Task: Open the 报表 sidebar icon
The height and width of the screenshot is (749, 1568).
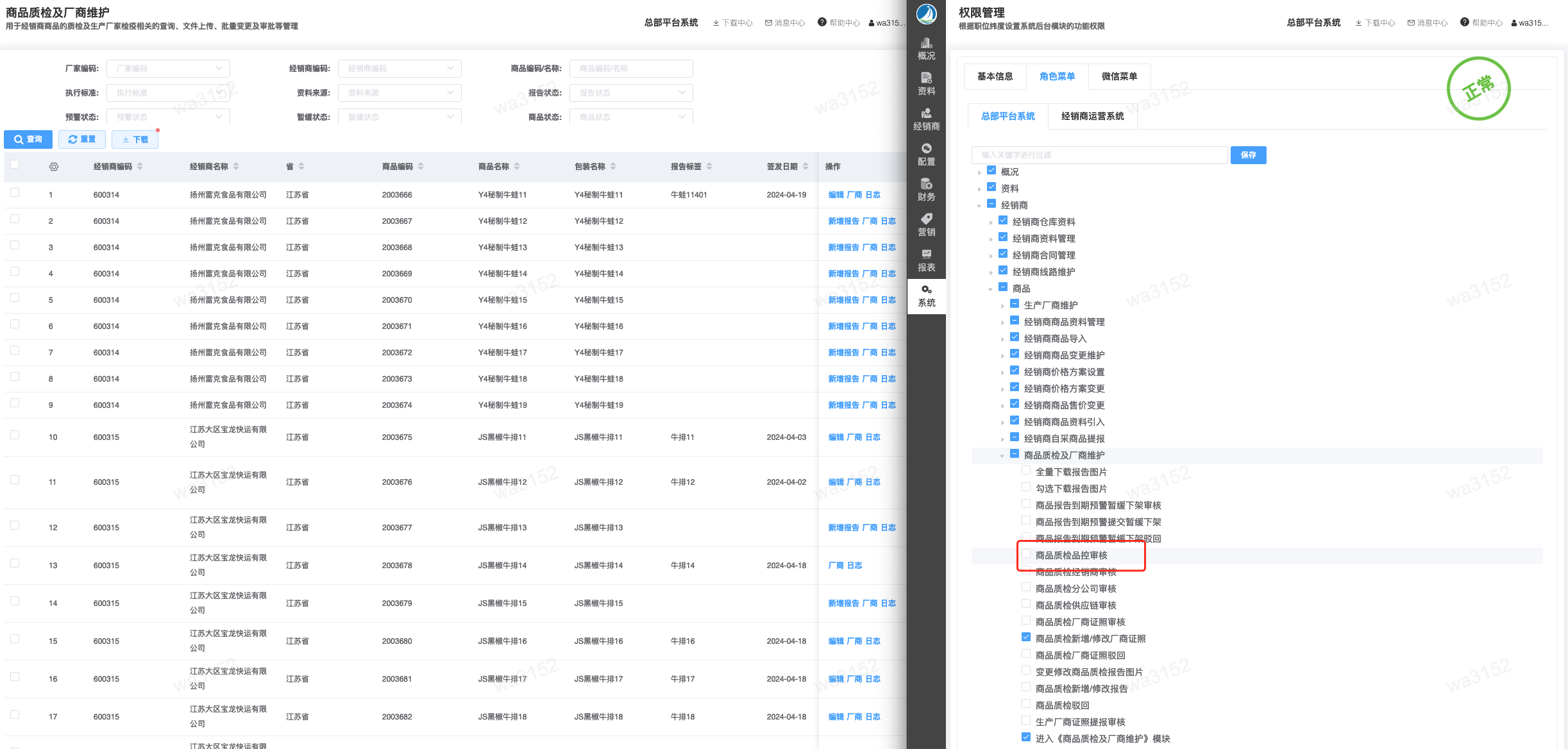Action: [x=926, y=260]
